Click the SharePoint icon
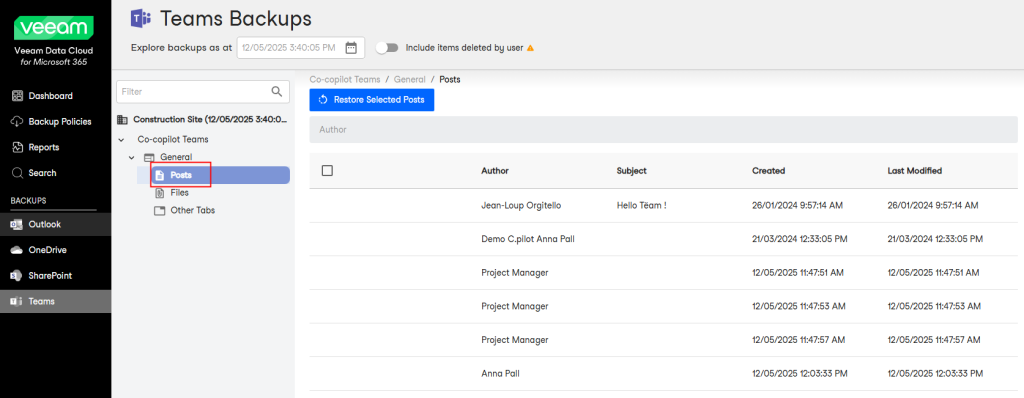Screen dimensions: 1024x398 17,276
